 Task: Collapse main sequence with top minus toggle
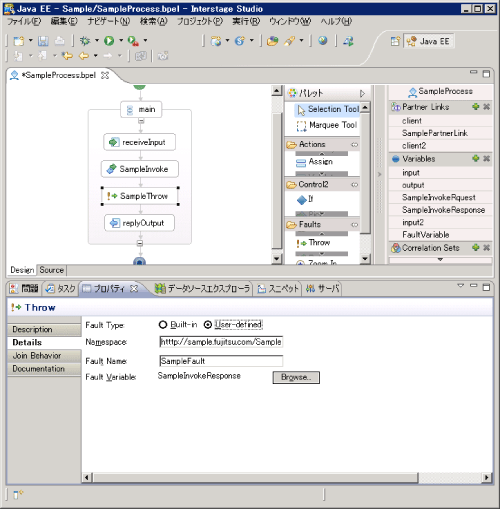point(141,121)
